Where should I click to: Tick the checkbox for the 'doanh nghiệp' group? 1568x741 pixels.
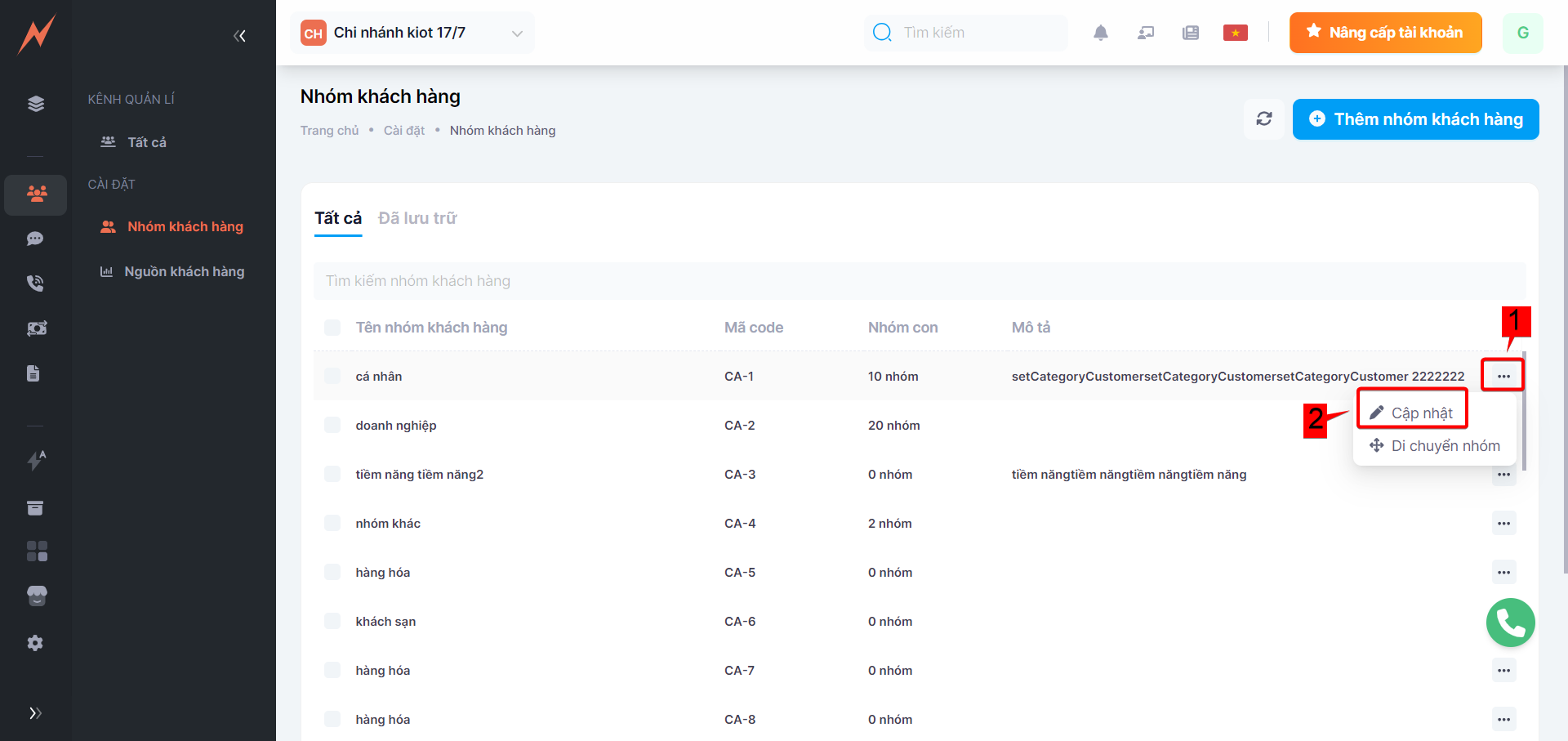[x=332, y=425]
